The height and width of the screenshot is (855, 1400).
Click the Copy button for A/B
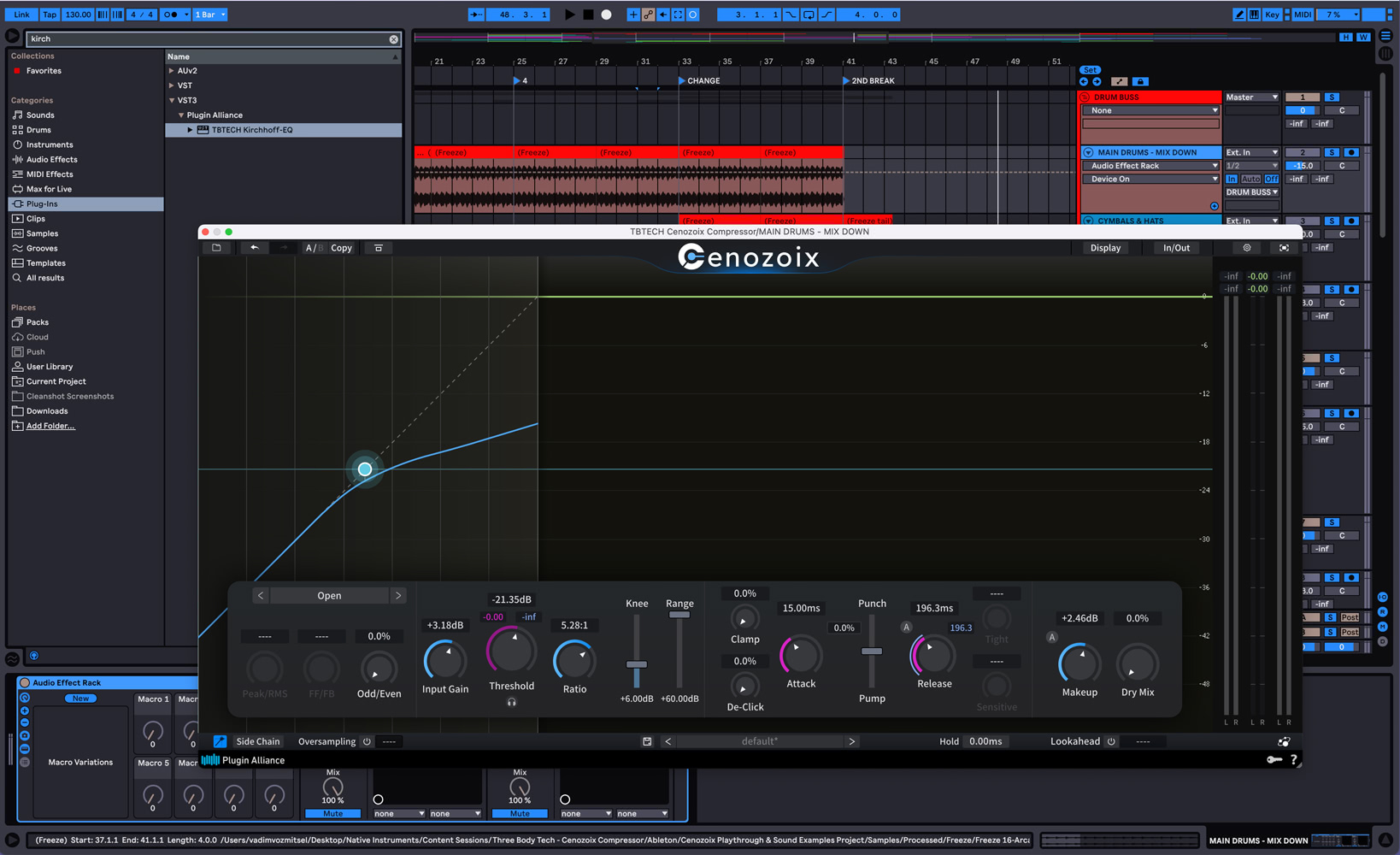click(341, 248)
